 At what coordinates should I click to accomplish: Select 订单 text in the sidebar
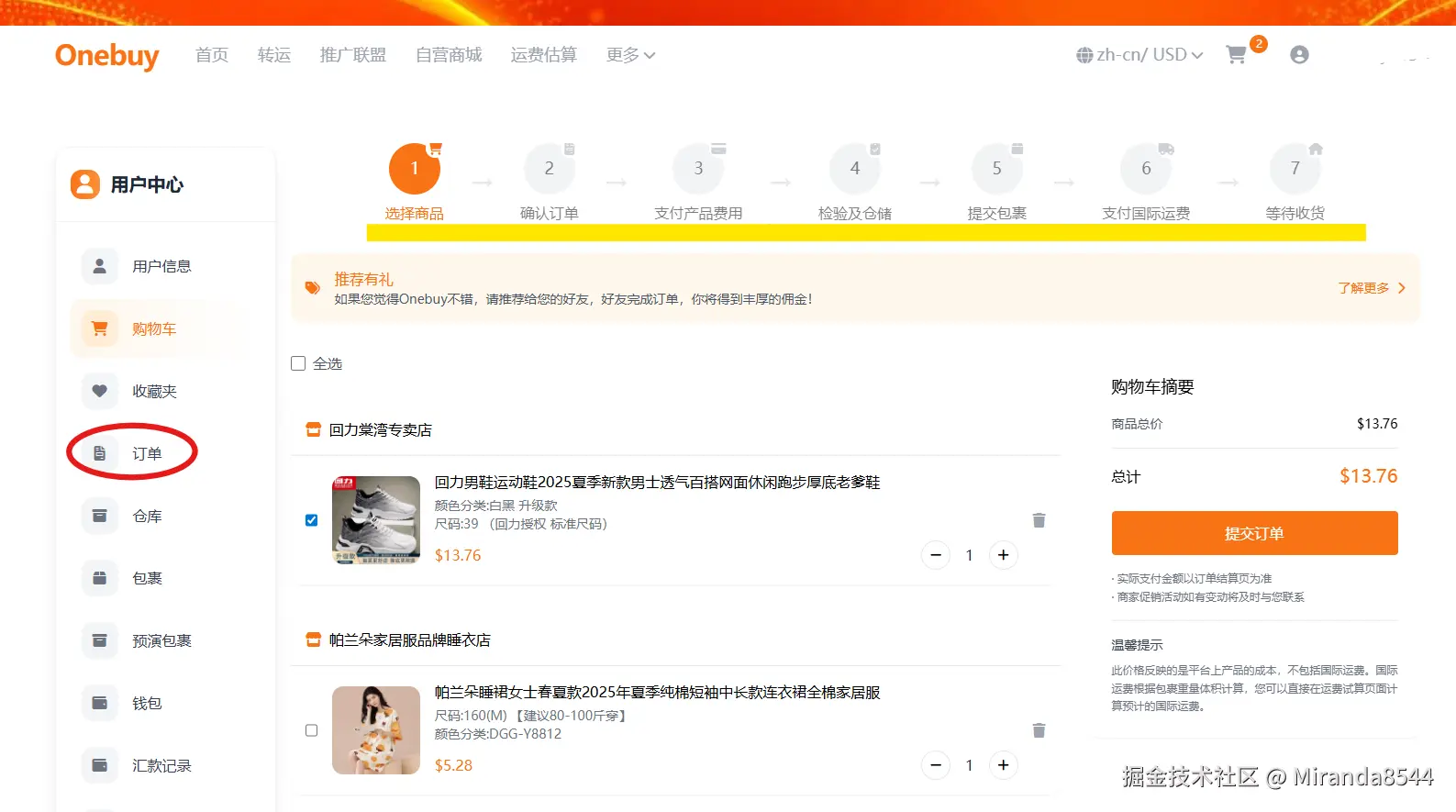coord(147,453)
